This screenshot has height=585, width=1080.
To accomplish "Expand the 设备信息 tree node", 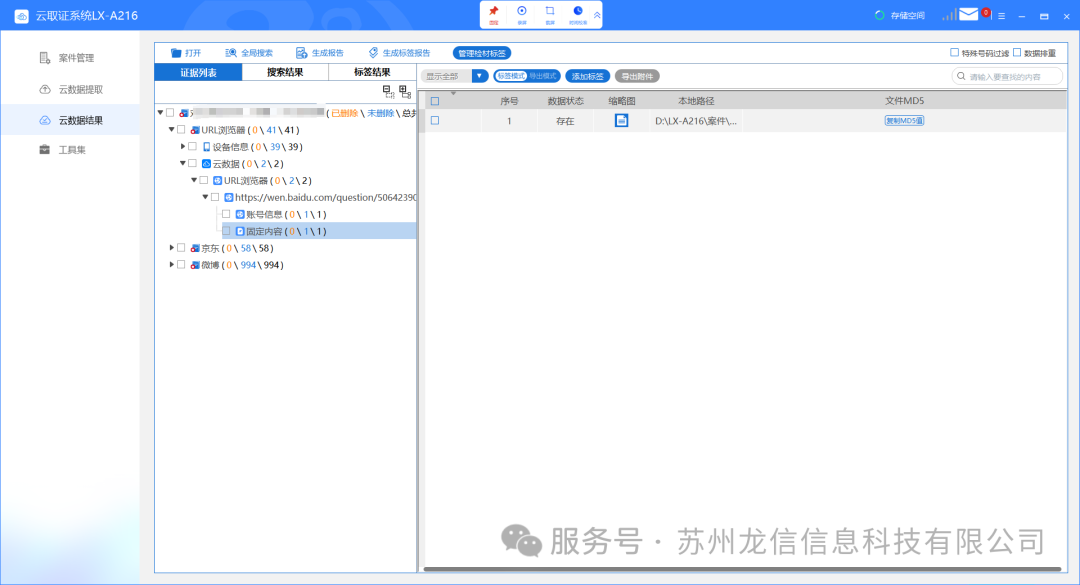I will click(182, 146).
